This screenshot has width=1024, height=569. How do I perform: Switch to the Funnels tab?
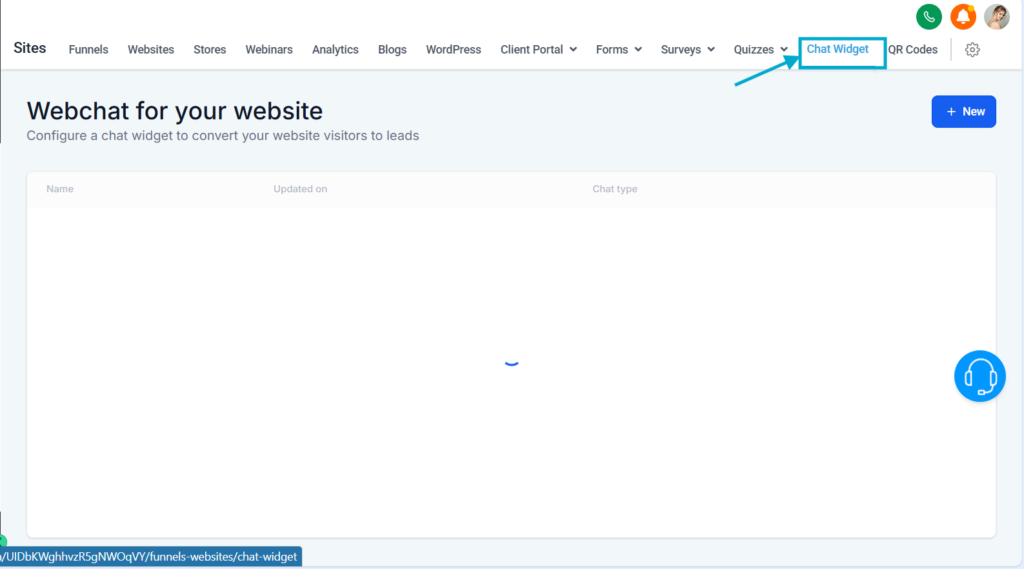click(x=88, y=50)
